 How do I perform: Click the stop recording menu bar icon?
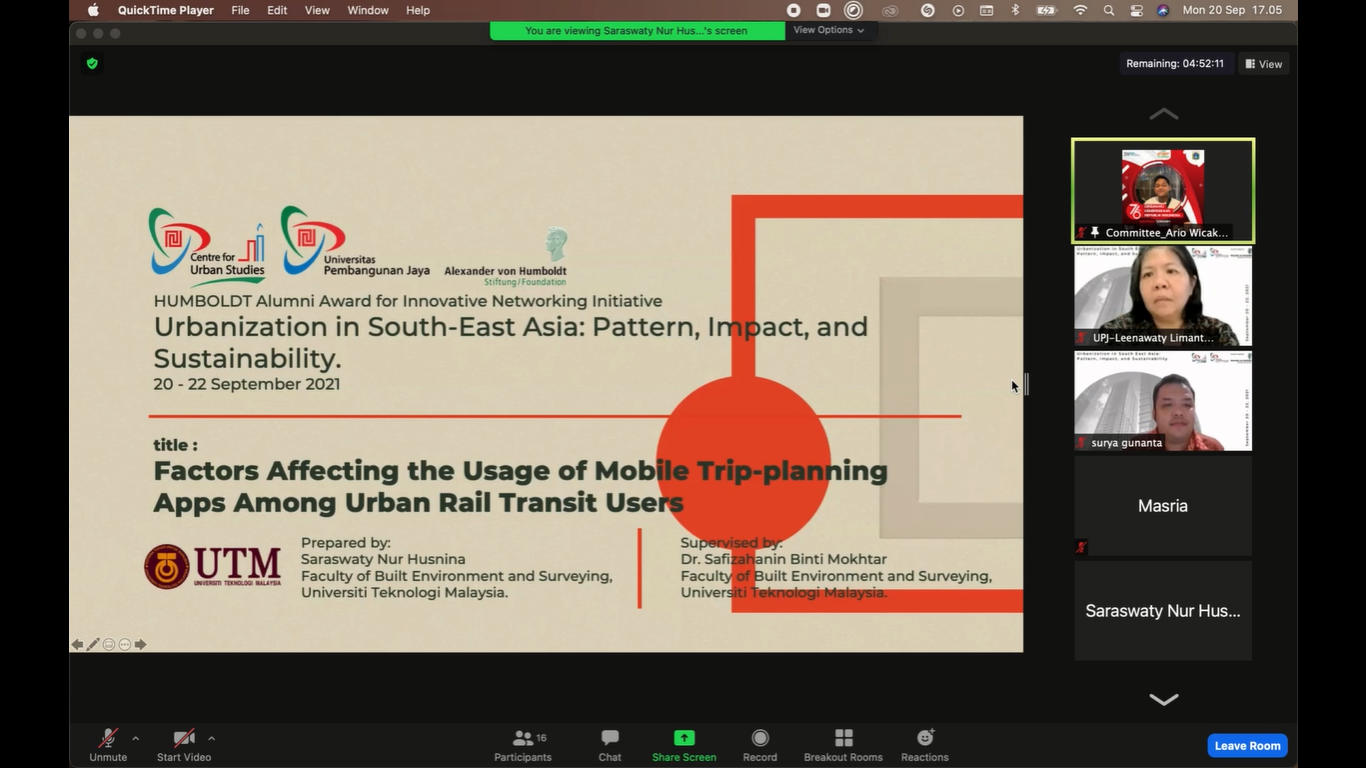coord(793,10)
